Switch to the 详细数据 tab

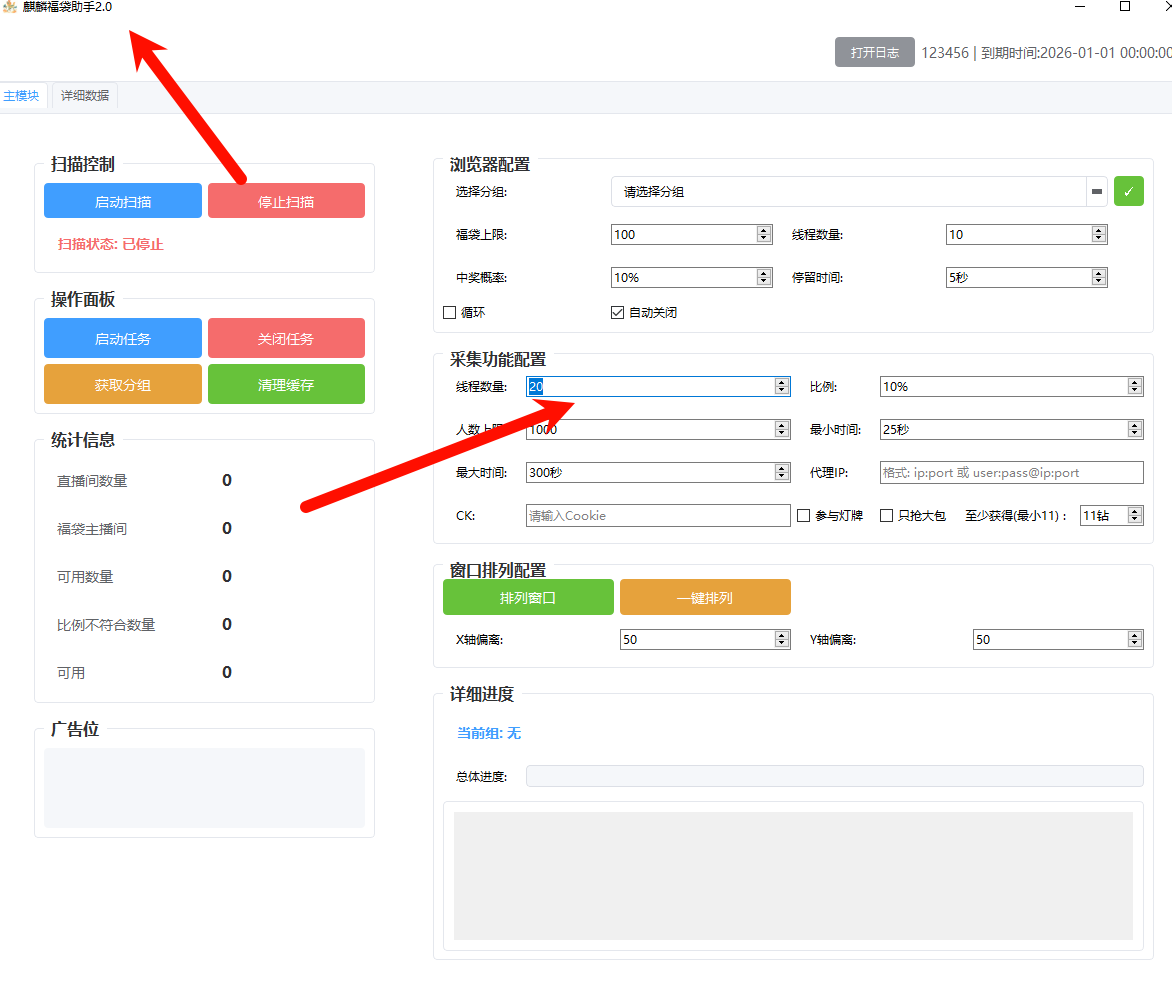click(85, 96)
